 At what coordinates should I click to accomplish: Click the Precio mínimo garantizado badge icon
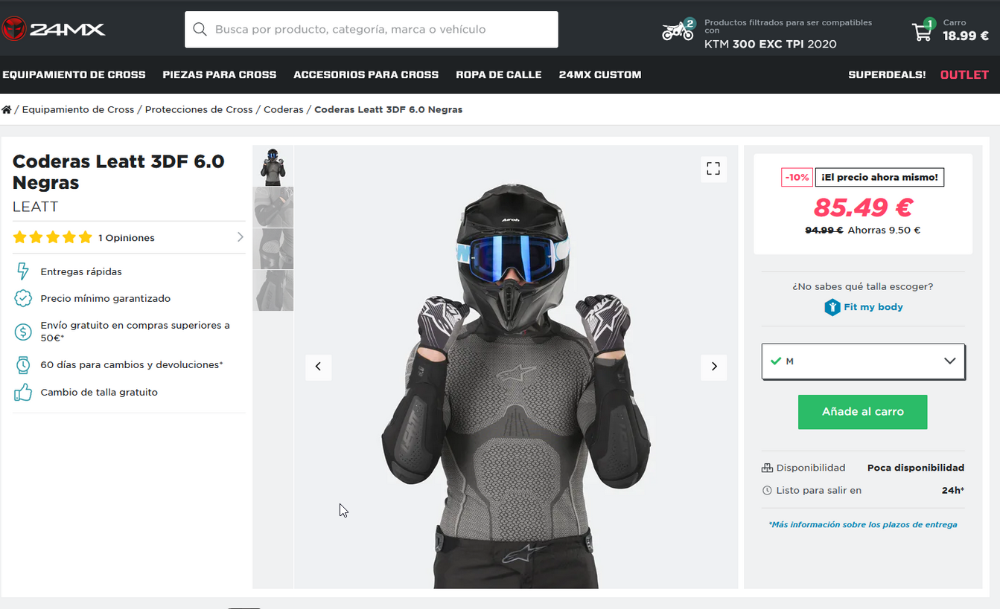point(23,298)
